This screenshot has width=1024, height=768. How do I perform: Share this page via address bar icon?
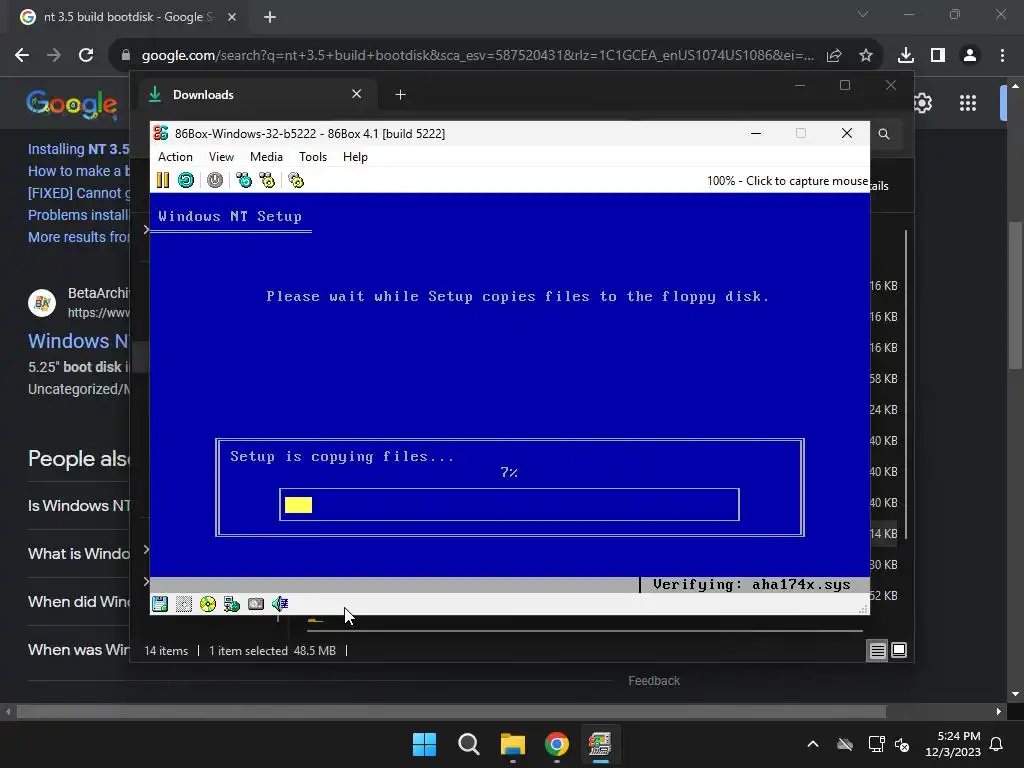click(834, 56)
